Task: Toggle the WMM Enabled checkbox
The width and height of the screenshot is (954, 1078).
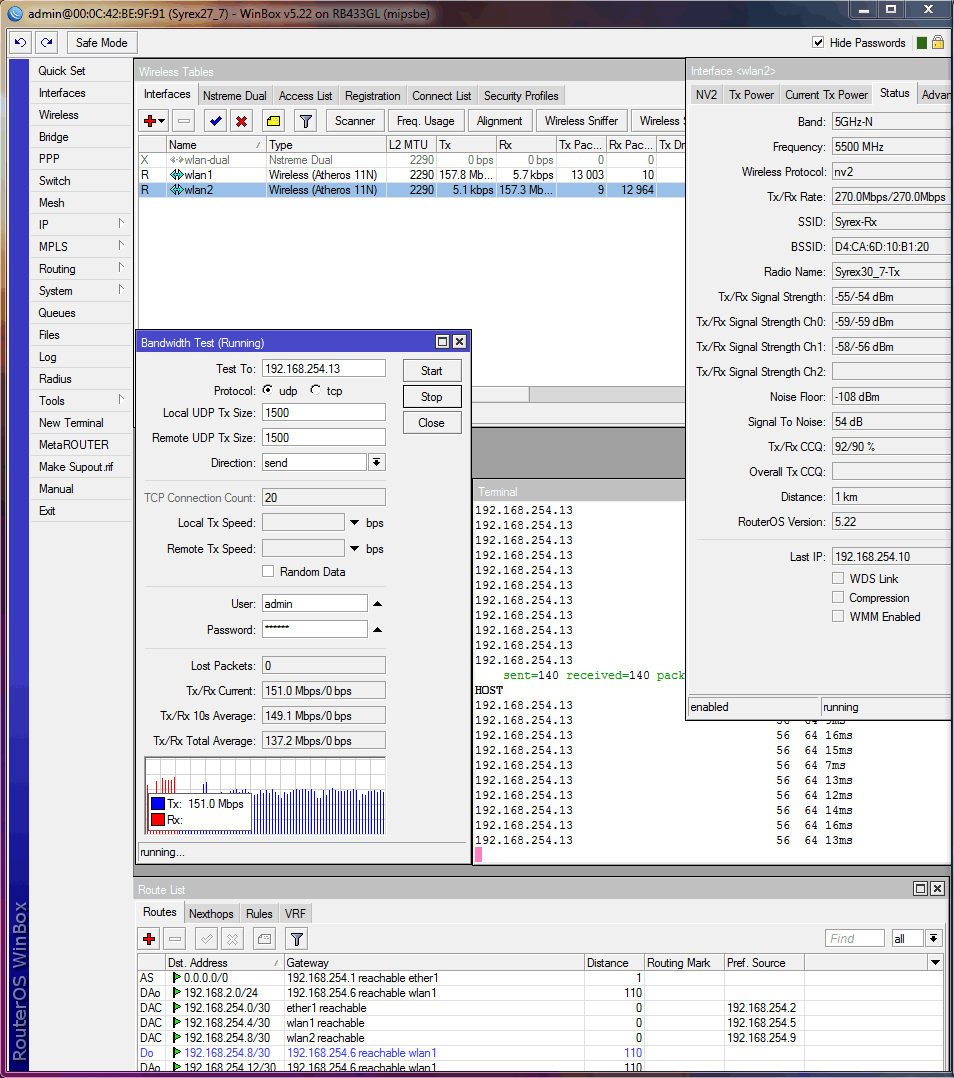Action: (x=838, y=617)
